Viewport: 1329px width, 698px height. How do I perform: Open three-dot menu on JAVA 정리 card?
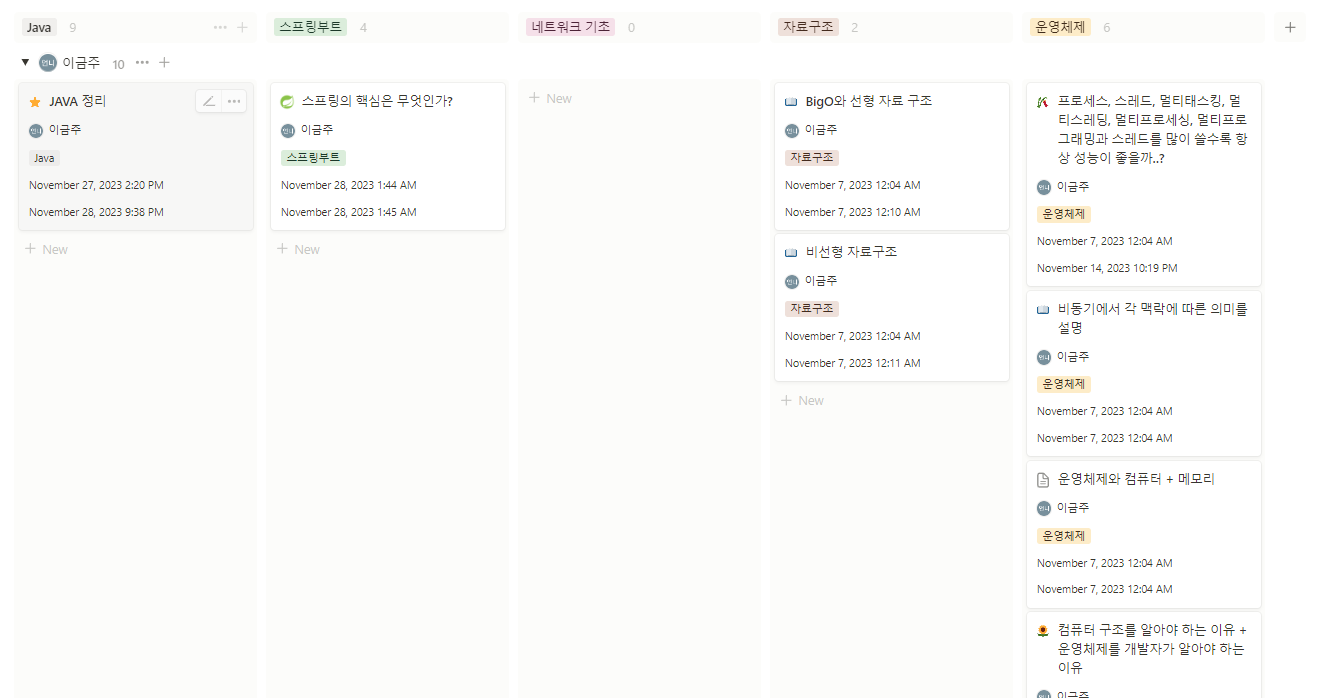(234, 101)
